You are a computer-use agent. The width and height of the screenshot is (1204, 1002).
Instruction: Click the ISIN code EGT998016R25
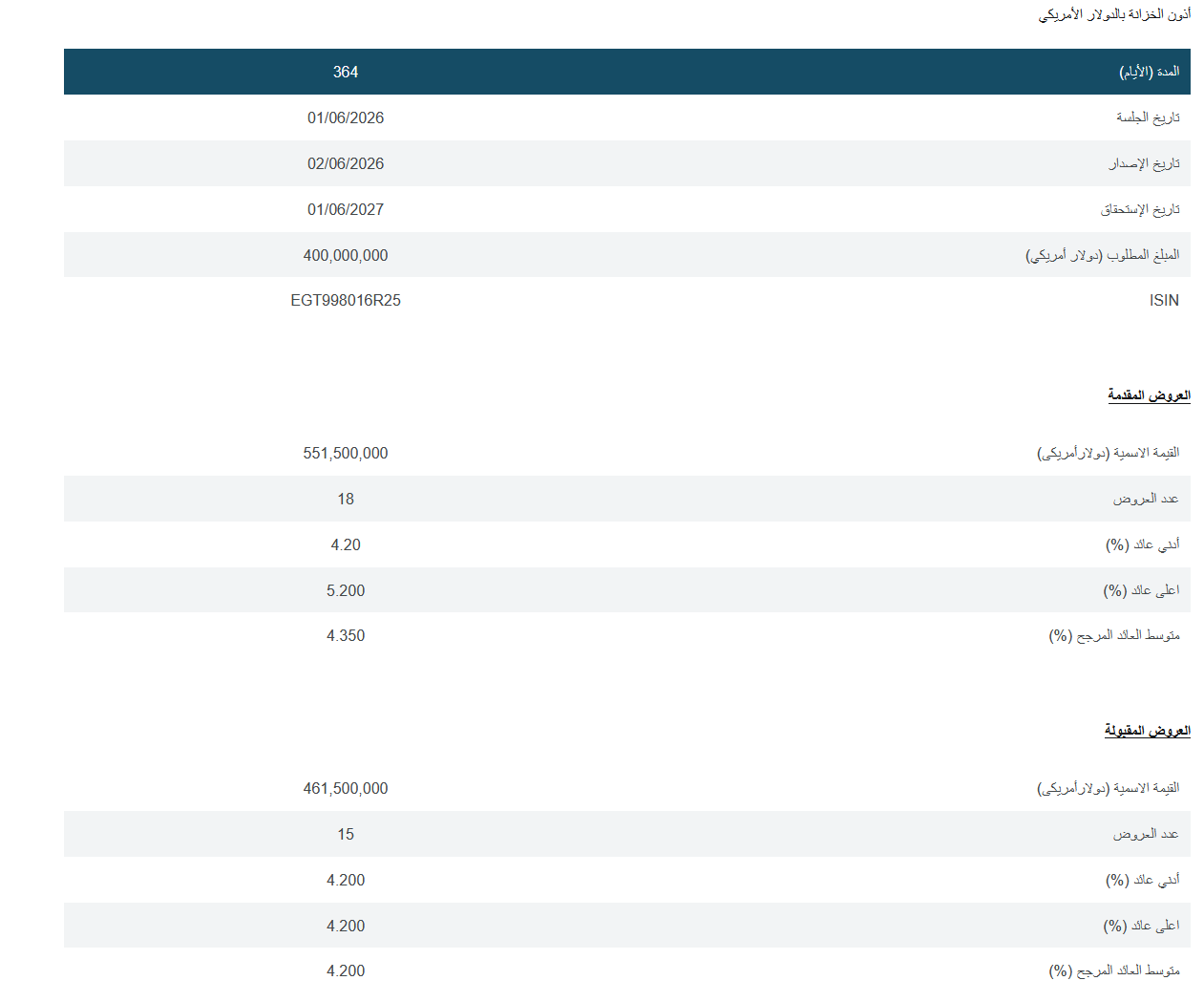click(346, 300)
